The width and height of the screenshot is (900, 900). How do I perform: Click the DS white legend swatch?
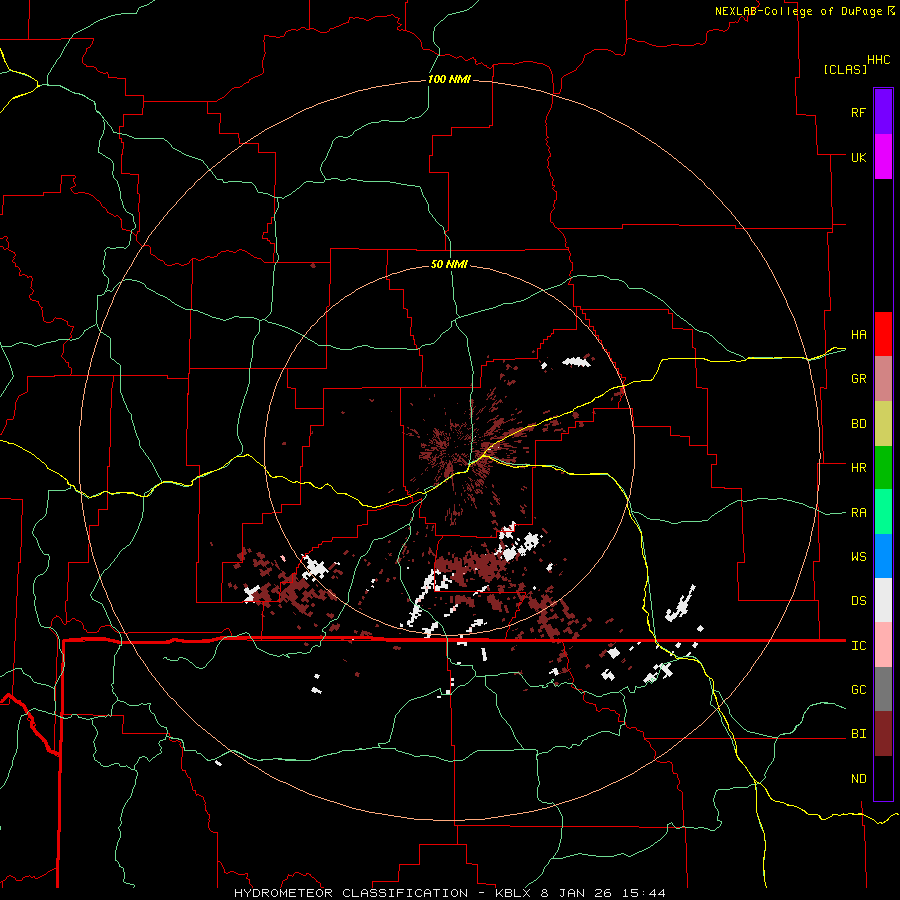tap(883, 600)
